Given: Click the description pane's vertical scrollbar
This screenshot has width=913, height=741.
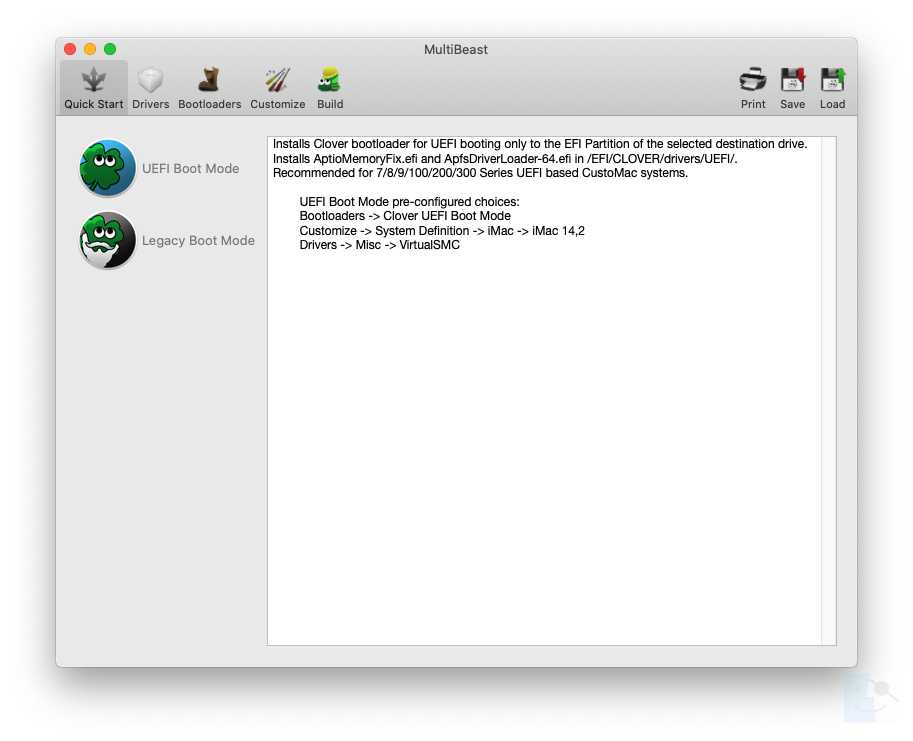Looking at the screenshot, I should tap(828, 390).
